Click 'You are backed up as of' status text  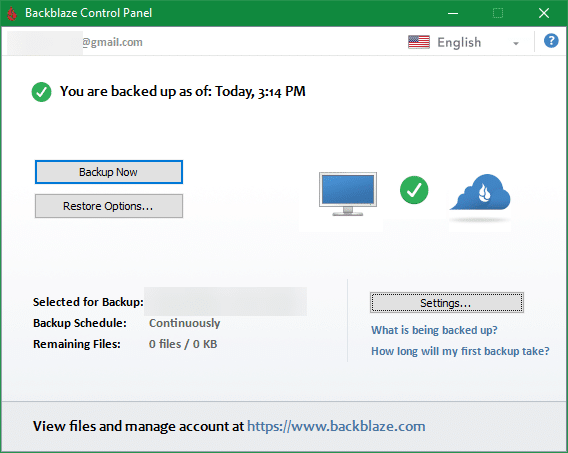pyautogui.click(x=183, y=92)
